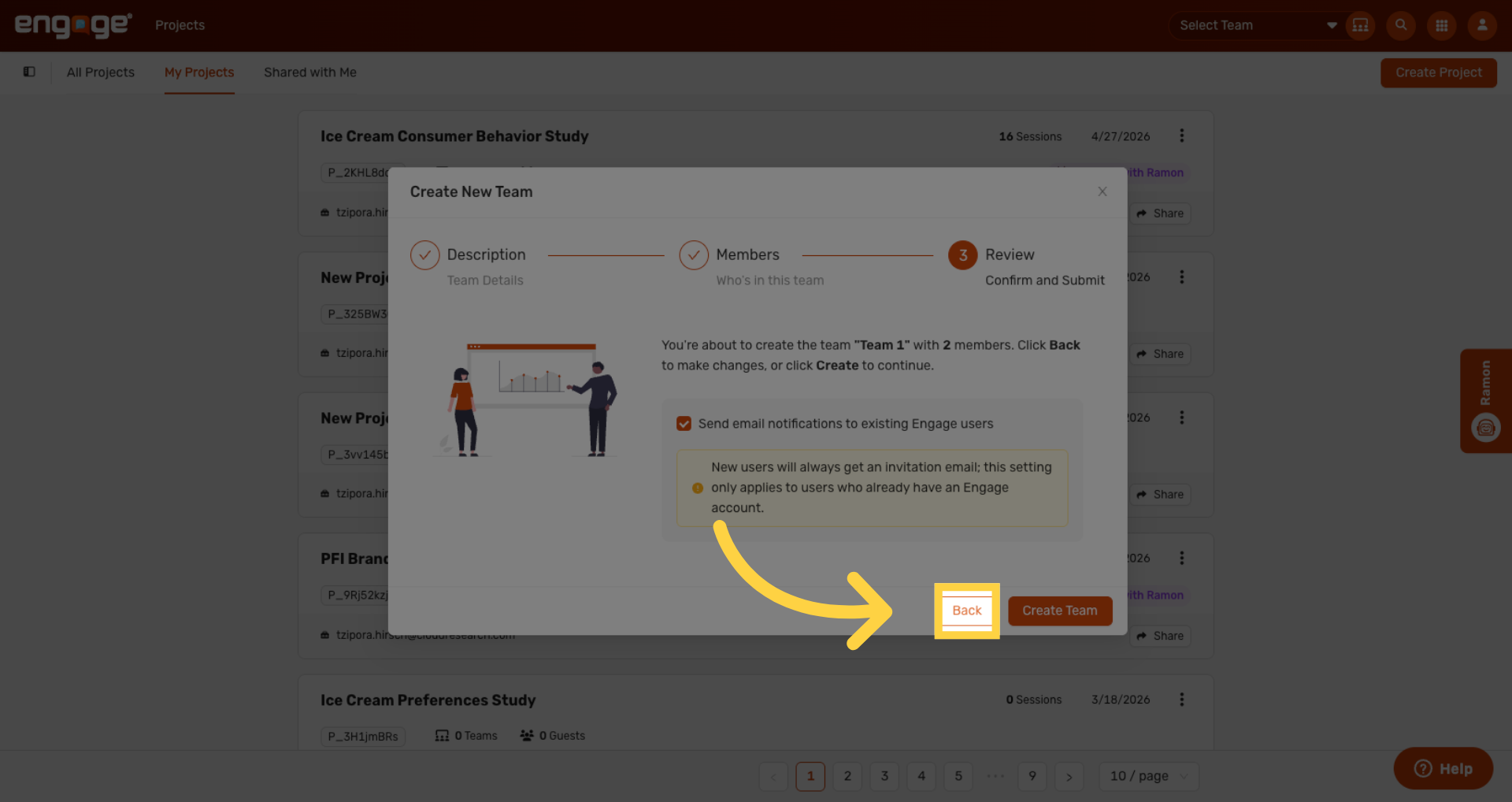Open the Select Team dropdown
This screenshot has height=802, width=1512.
coord(1258,25)
